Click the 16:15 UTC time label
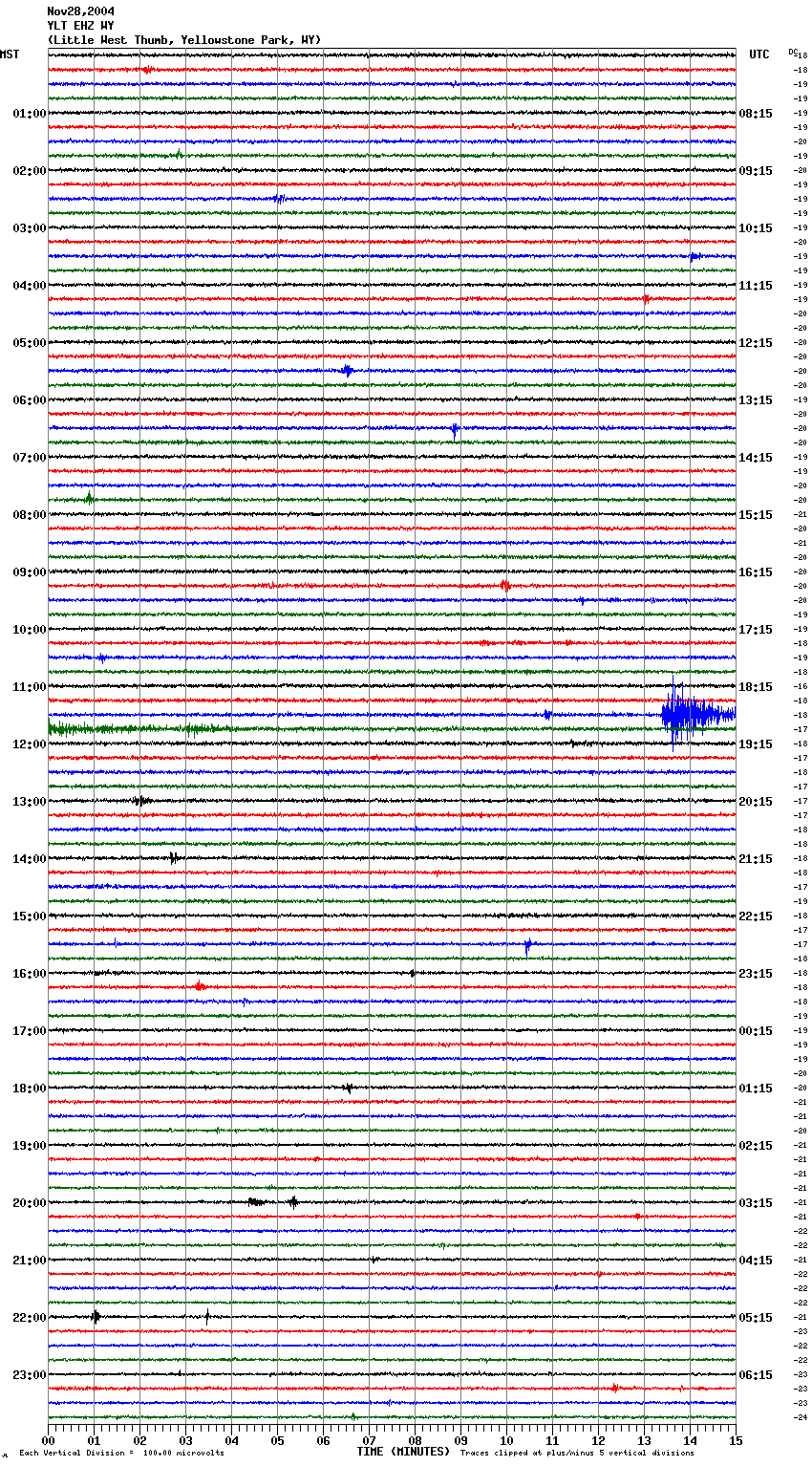812x1466 pixels. (x=756, y=572)
